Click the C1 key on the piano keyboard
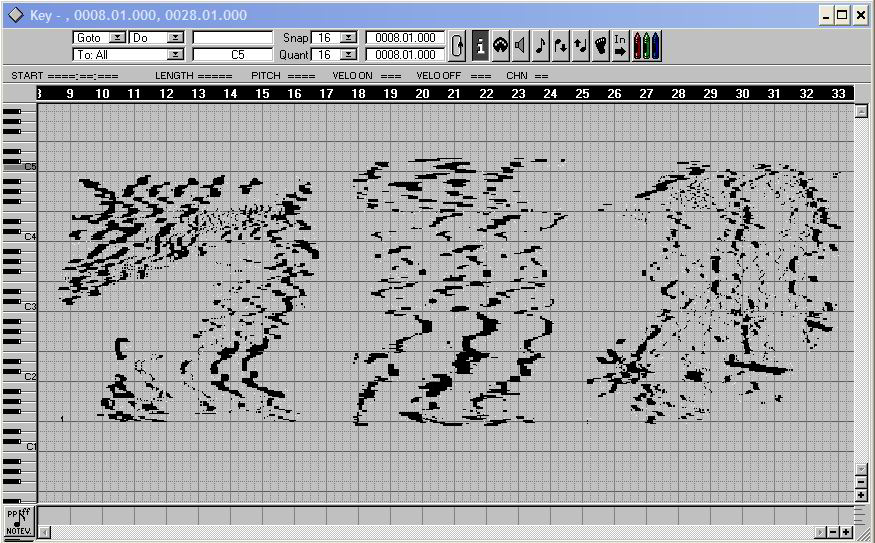The height and width of the screenshot is (543, 875). [20, 446]
